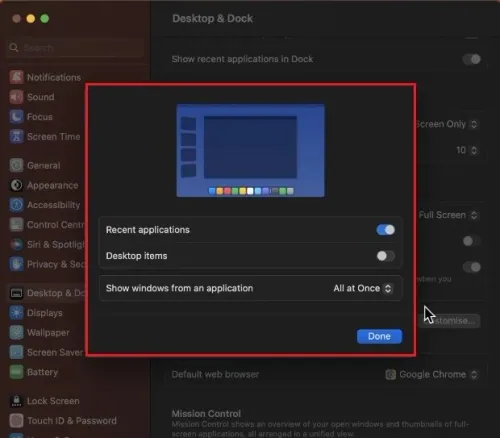Viewport: 500px width, 438px height.
Task: Open the Displays icon
Action: [x=16, y=313]
